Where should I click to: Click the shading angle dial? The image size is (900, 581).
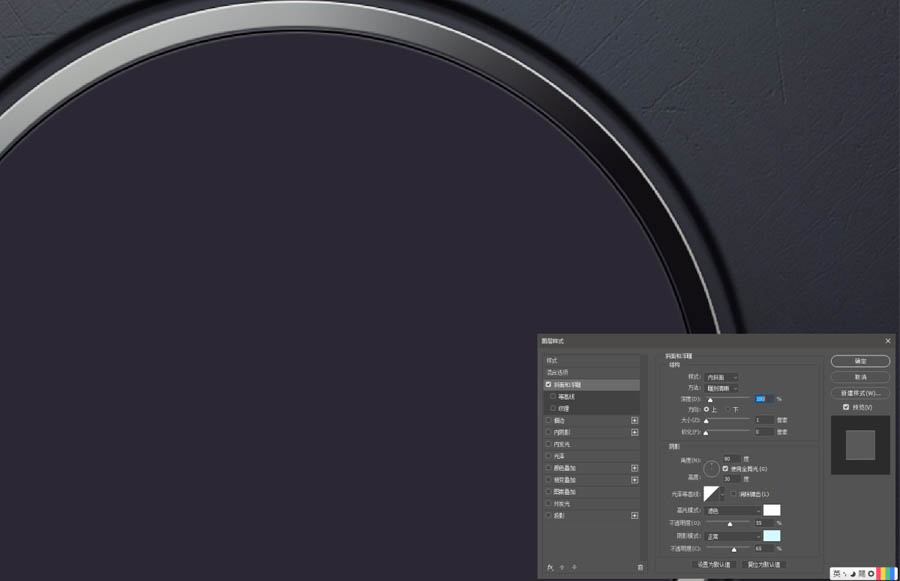[711, 469]
